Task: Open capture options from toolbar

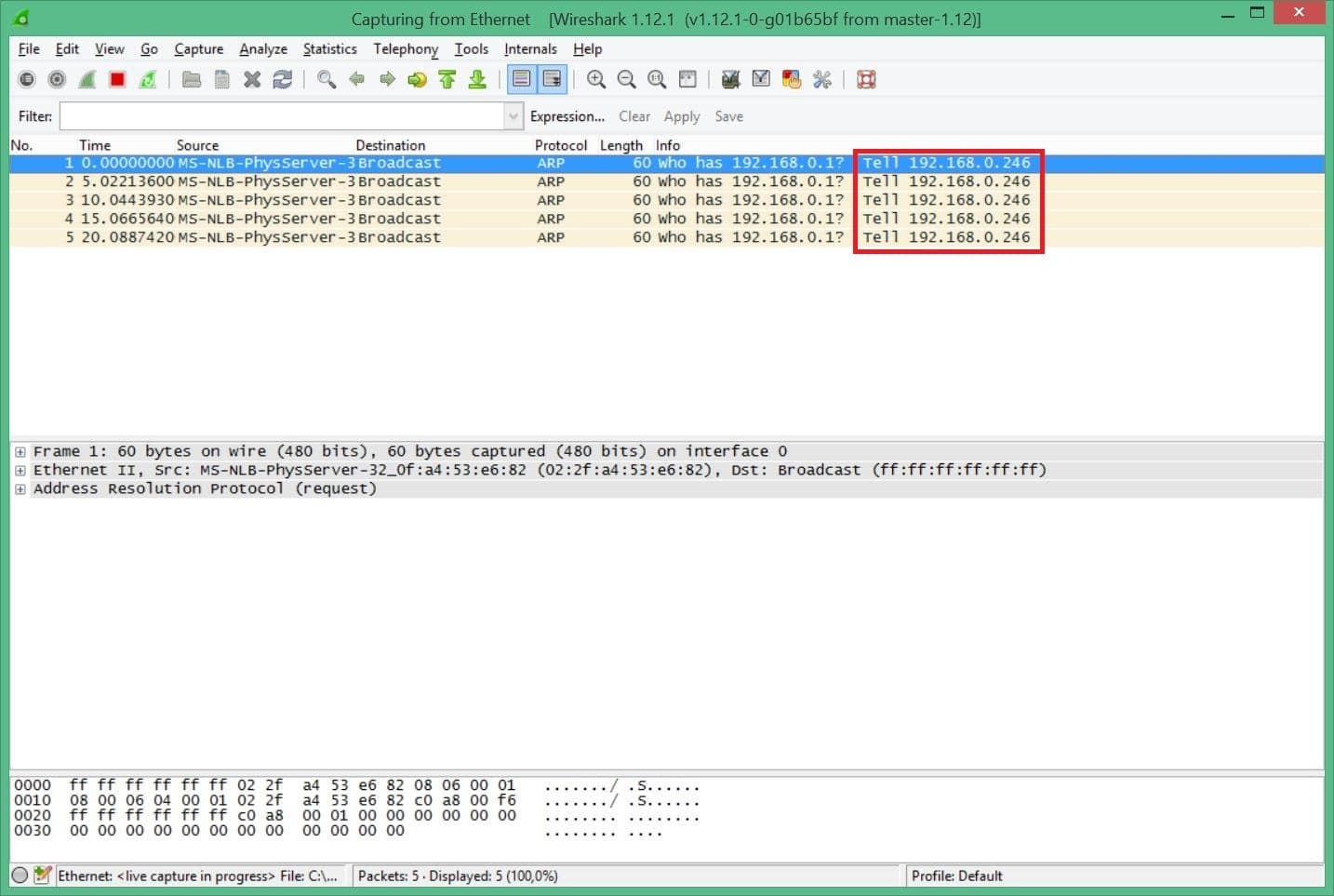Action: (x=57, y=80)
